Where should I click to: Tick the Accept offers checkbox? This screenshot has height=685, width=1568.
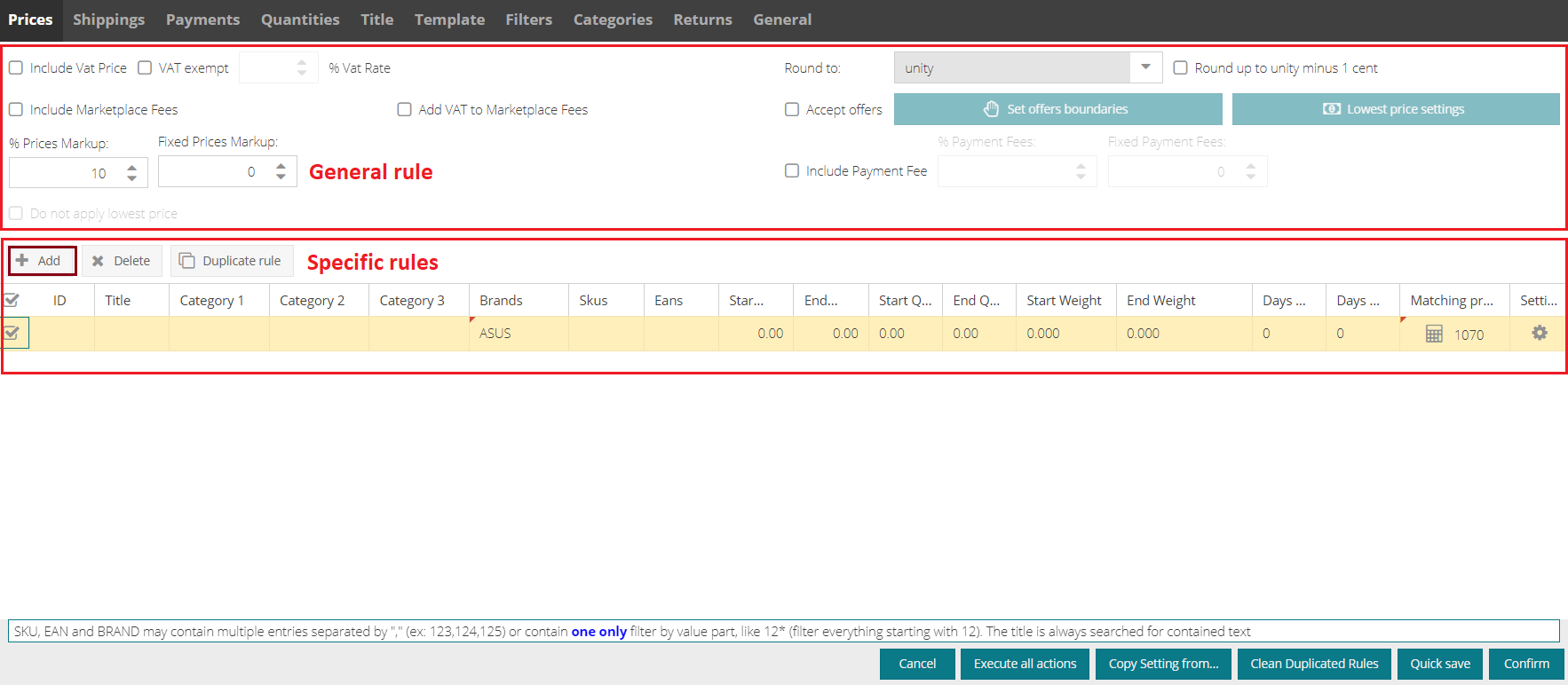[792, 110]
